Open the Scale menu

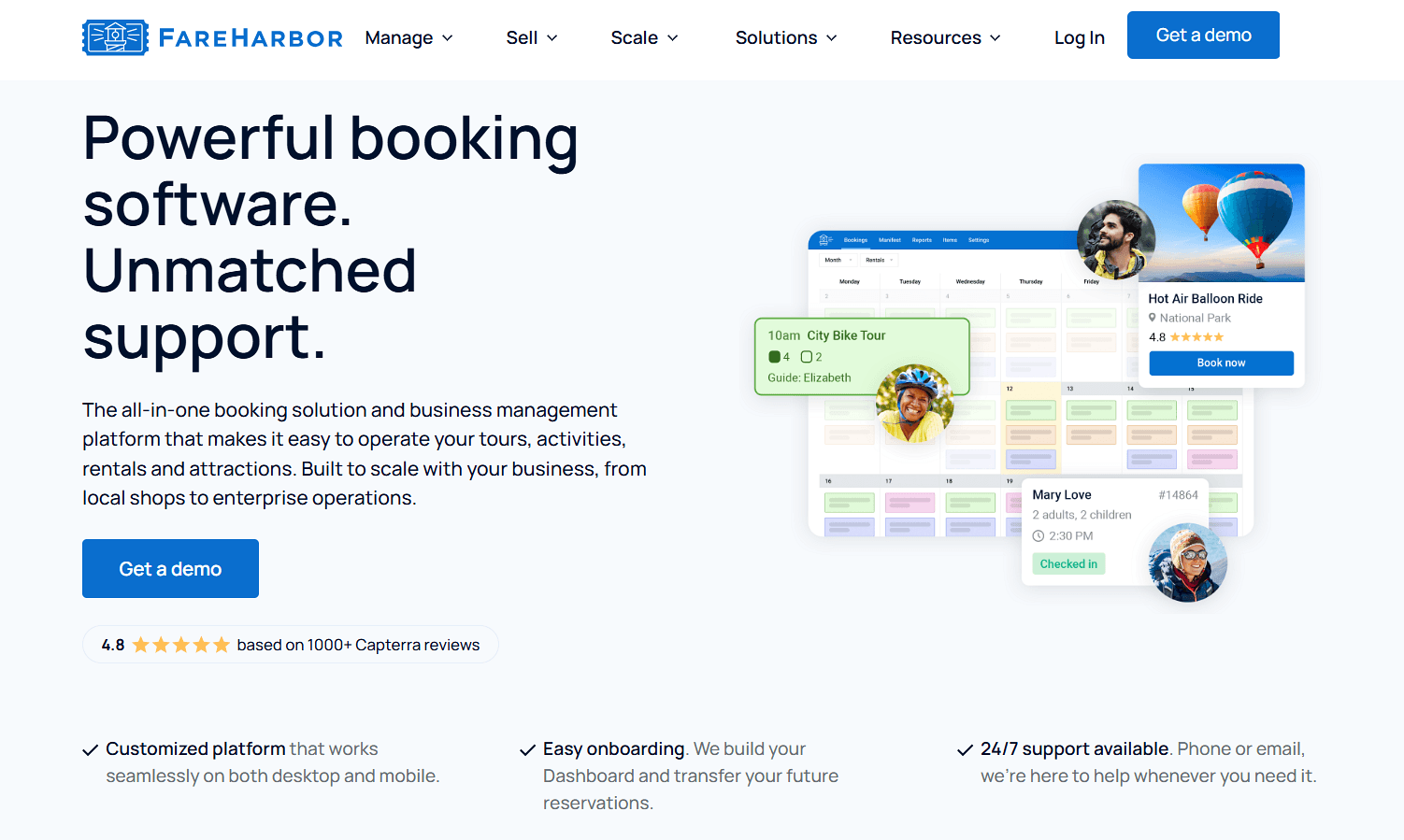click(x=644, y=37)
